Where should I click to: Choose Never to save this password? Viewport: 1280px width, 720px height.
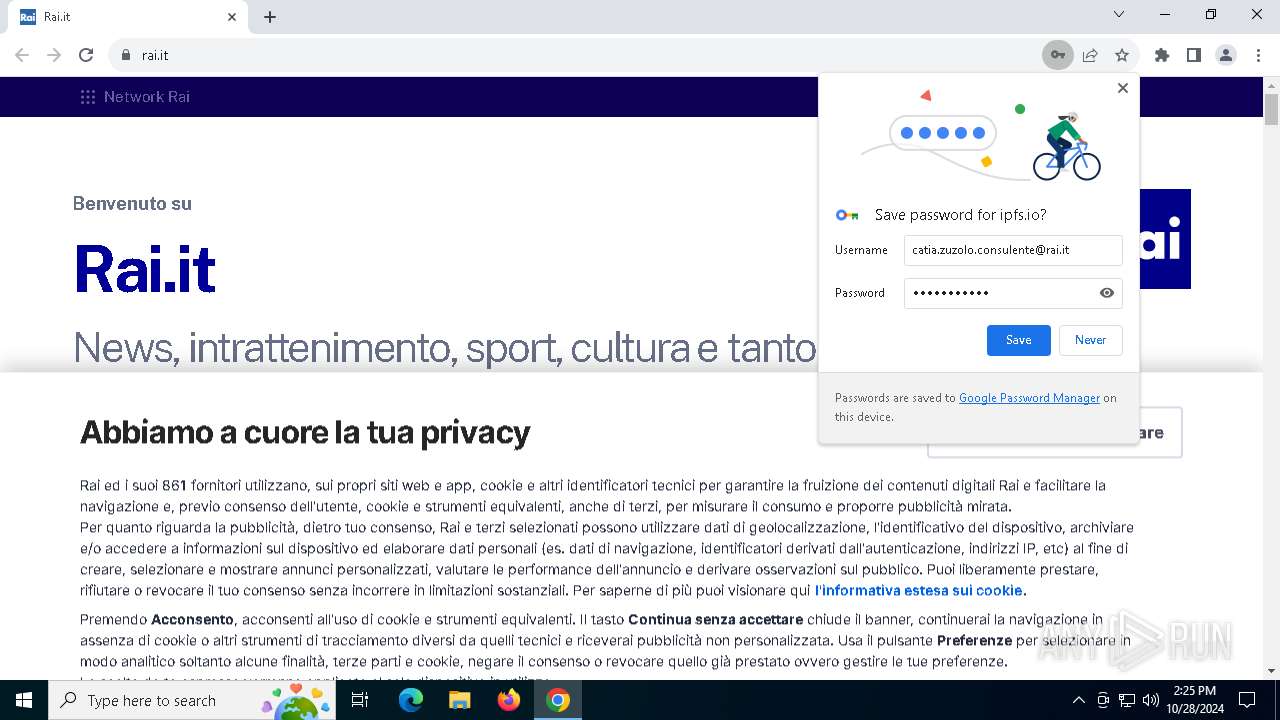coord(1091,340)
